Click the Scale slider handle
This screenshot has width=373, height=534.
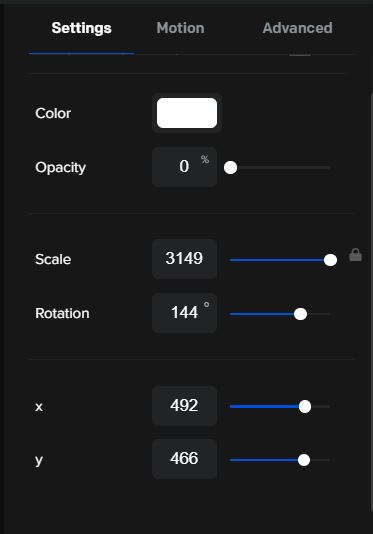coord(330,260)
